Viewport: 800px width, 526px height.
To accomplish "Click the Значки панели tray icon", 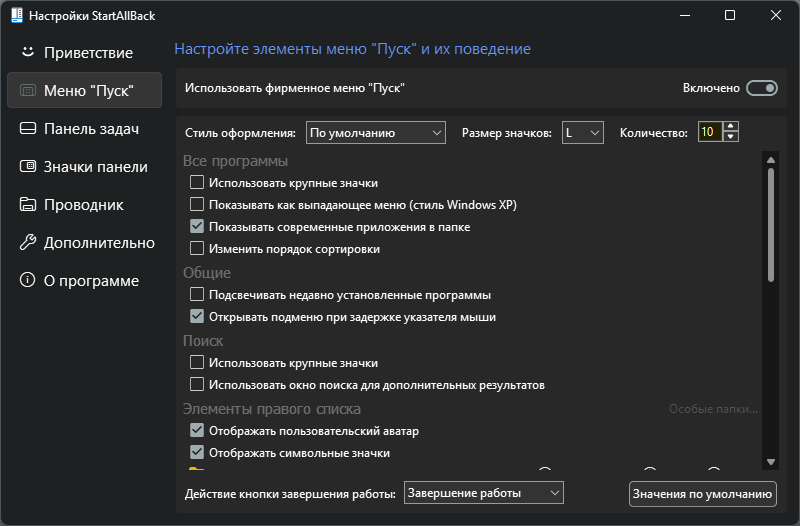I will [x=28, y=166].
